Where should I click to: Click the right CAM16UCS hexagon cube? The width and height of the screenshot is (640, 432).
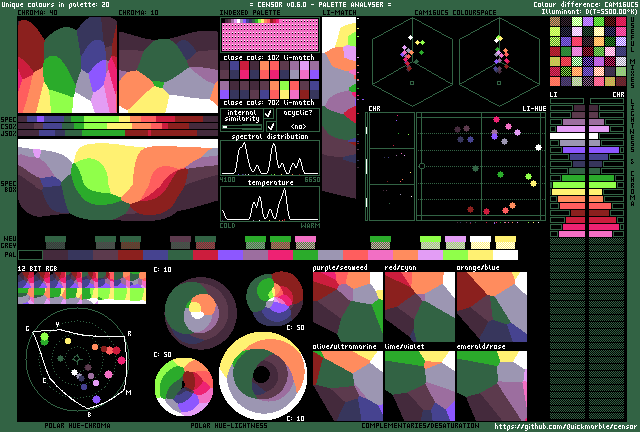(499, 62)
